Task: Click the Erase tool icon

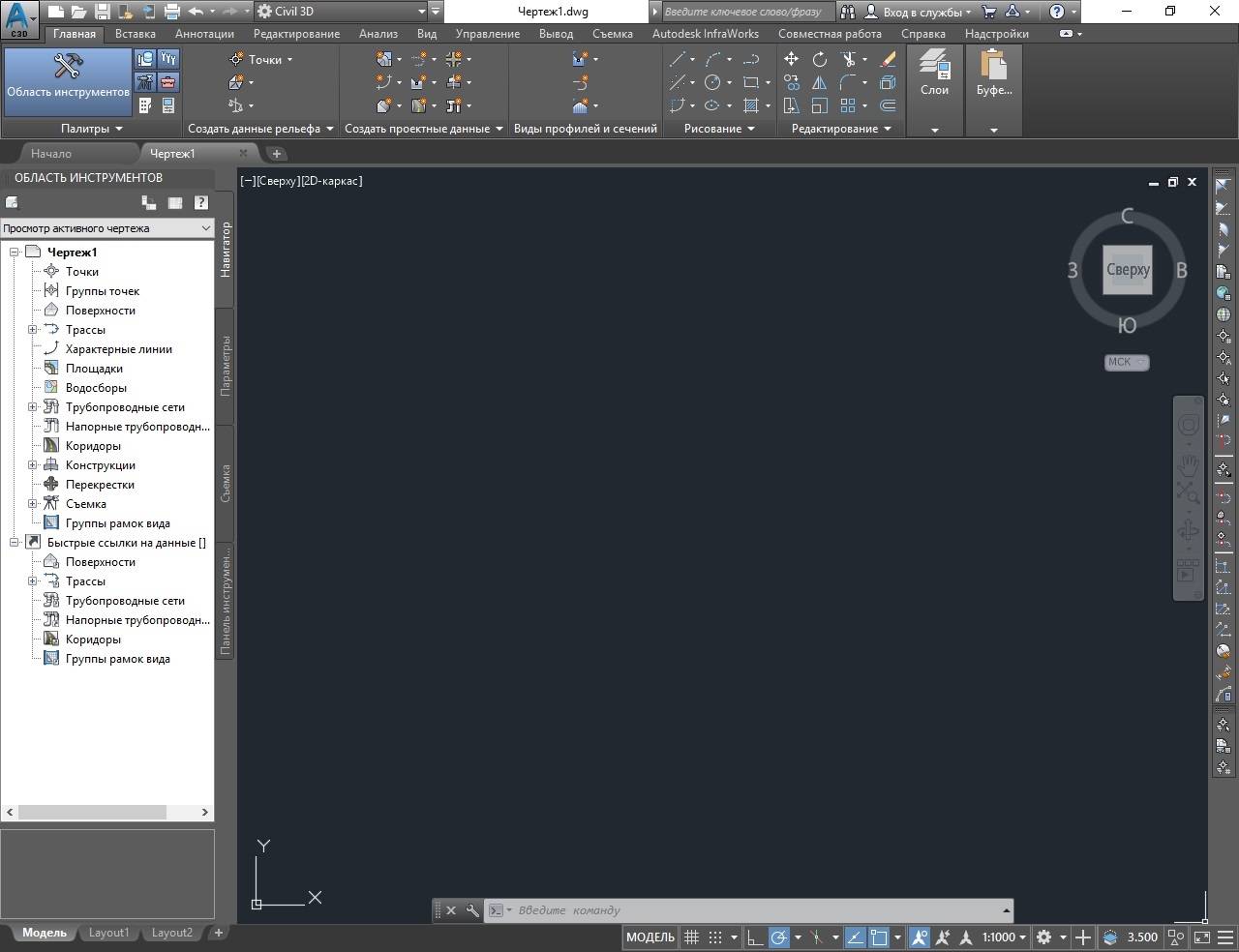Action: [888, 59]
